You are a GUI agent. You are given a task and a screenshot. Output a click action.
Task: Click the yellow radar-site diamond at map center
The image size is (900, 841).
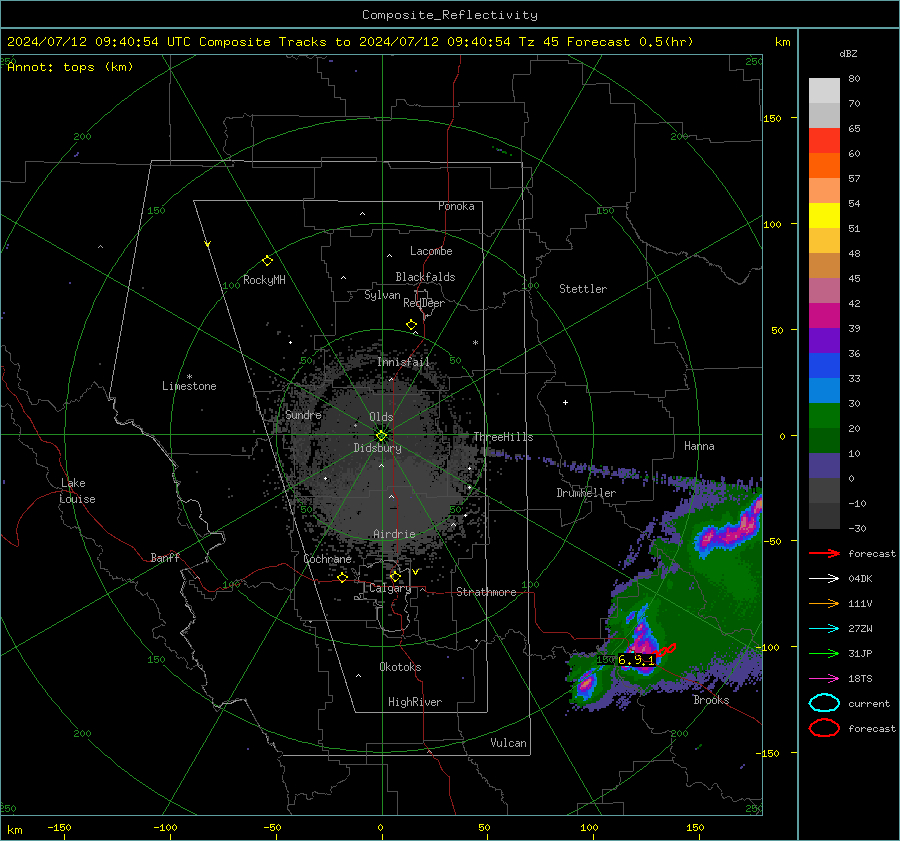click(381, 436)
